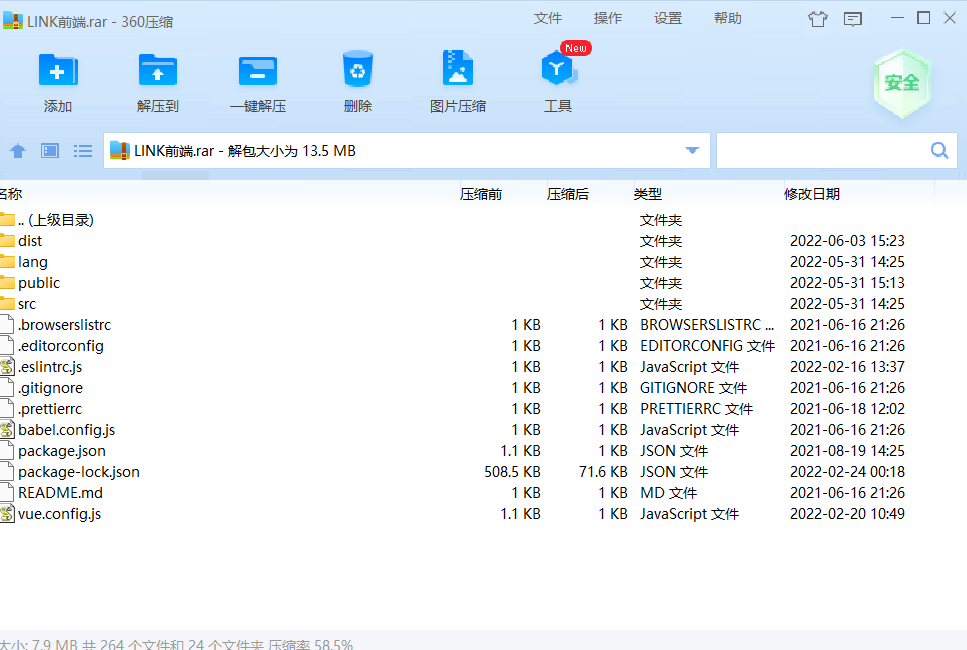Open the skin (shirt) icon in title bar
This screenshot has width=967, height=650.
[818, 18]
